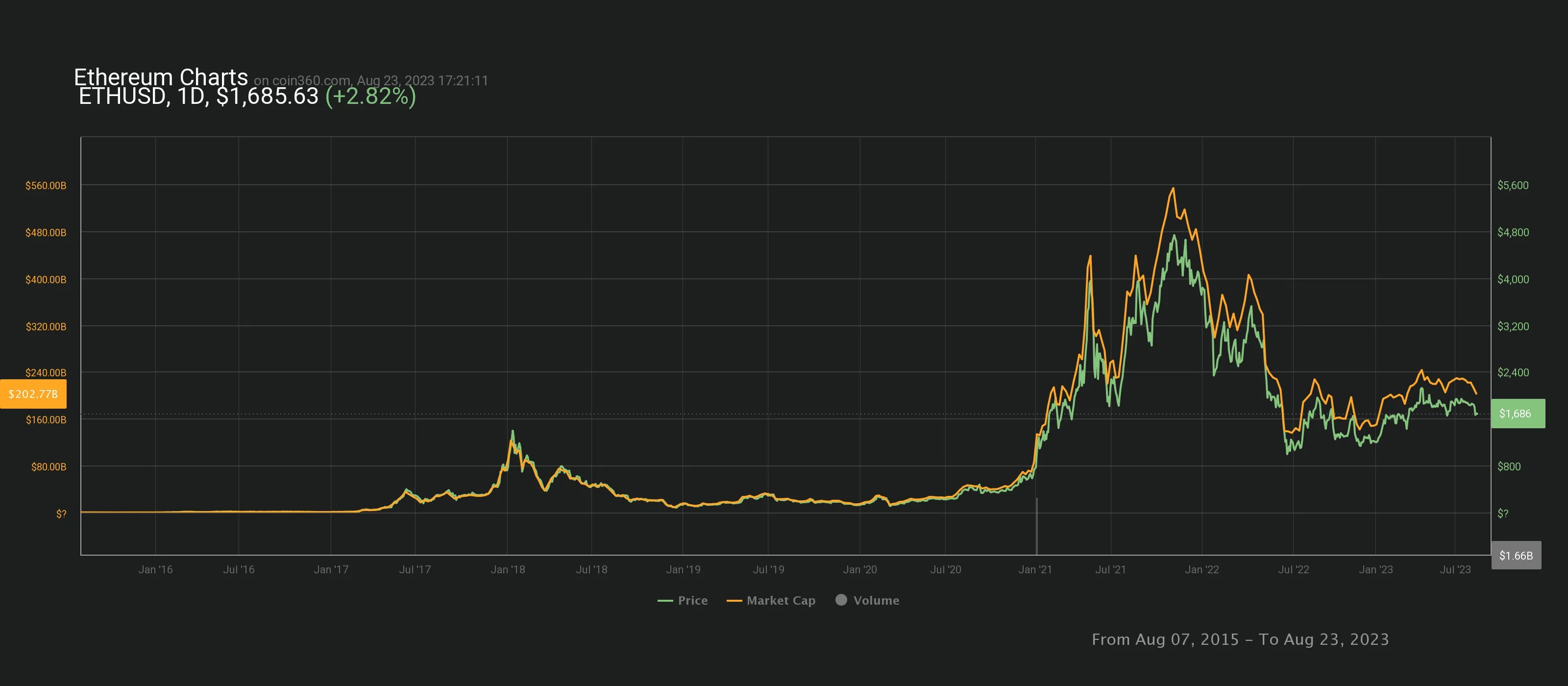This screenshot has height=686, width=1568.
Task: Click the +2.82% change percentage
Action: [370, 96]
